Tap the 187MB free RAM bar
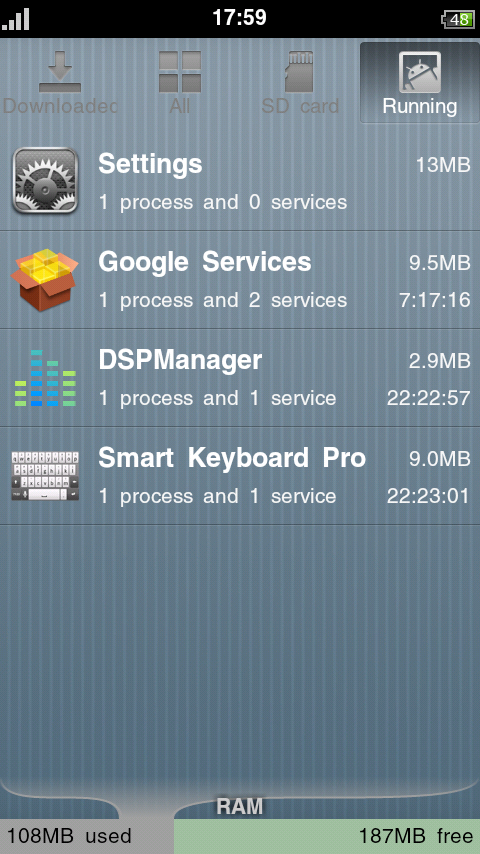The width and height of the screenshot is (480, 854). pyautogui.click(x=327, y=836)
